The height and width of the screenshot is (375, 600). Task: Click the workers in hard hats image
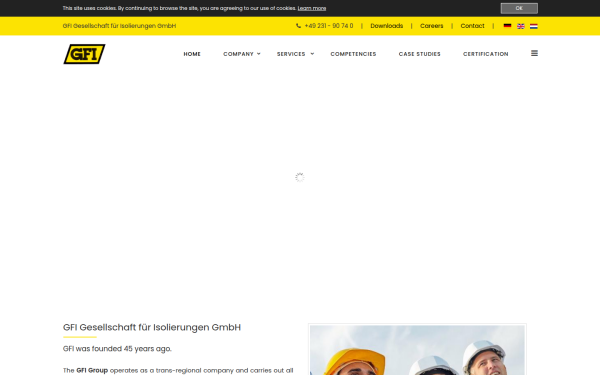[417, 350]
